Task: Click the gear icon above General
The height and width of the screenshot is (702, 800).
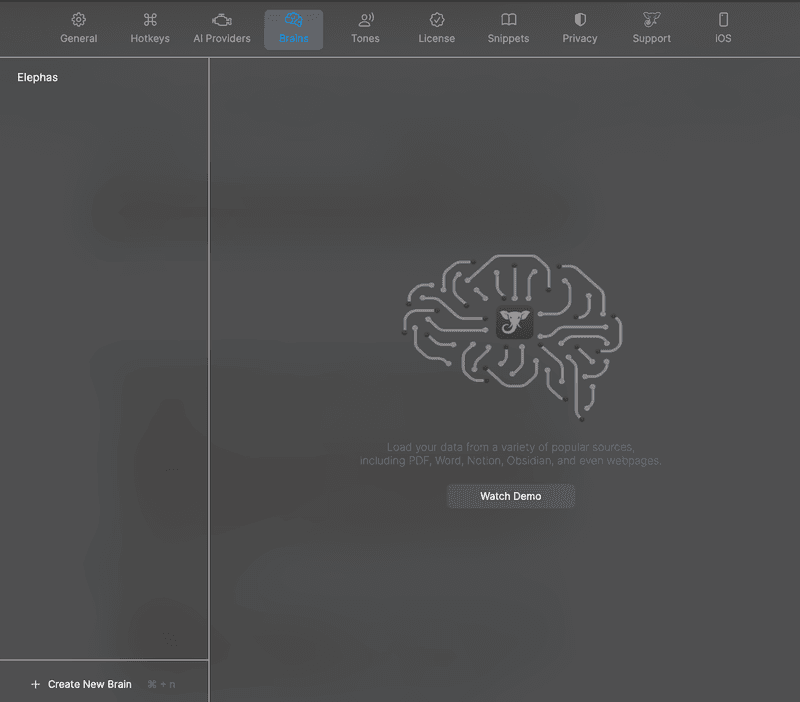Action: point(78,19)
